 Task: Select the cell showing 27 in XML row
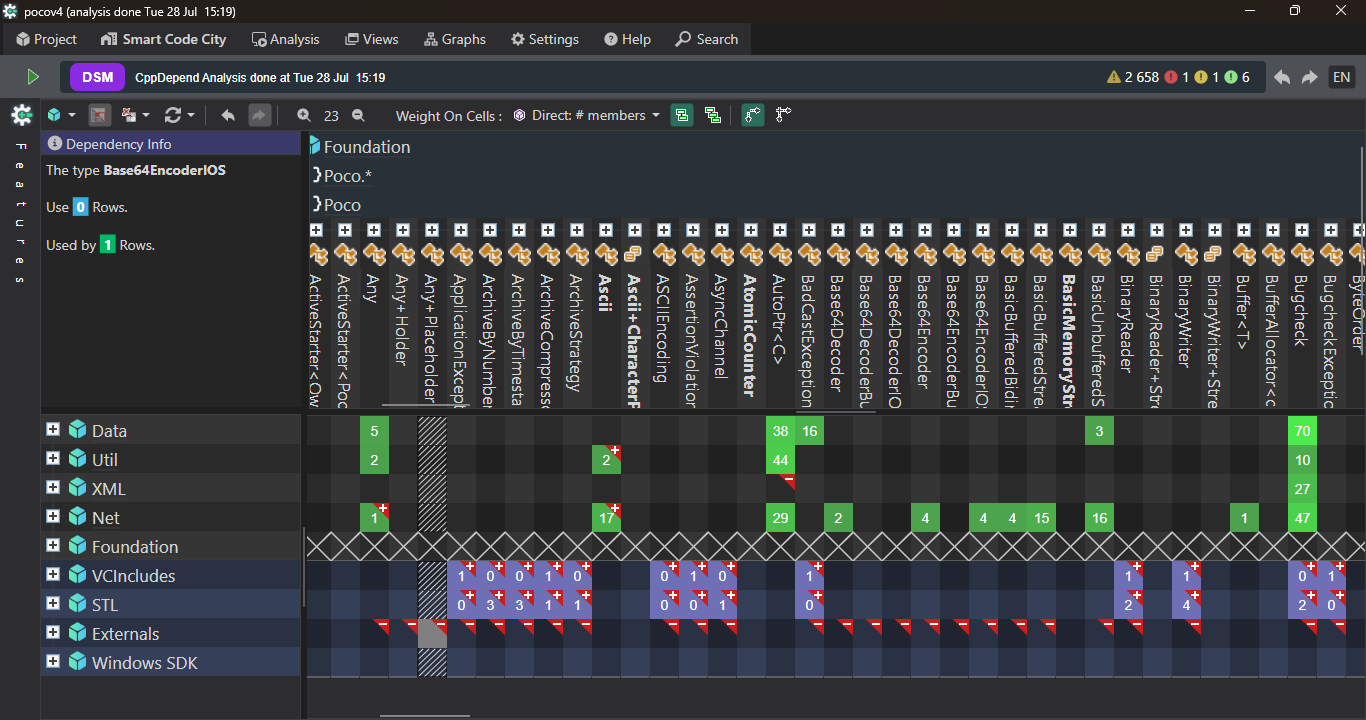(1302, 489)
